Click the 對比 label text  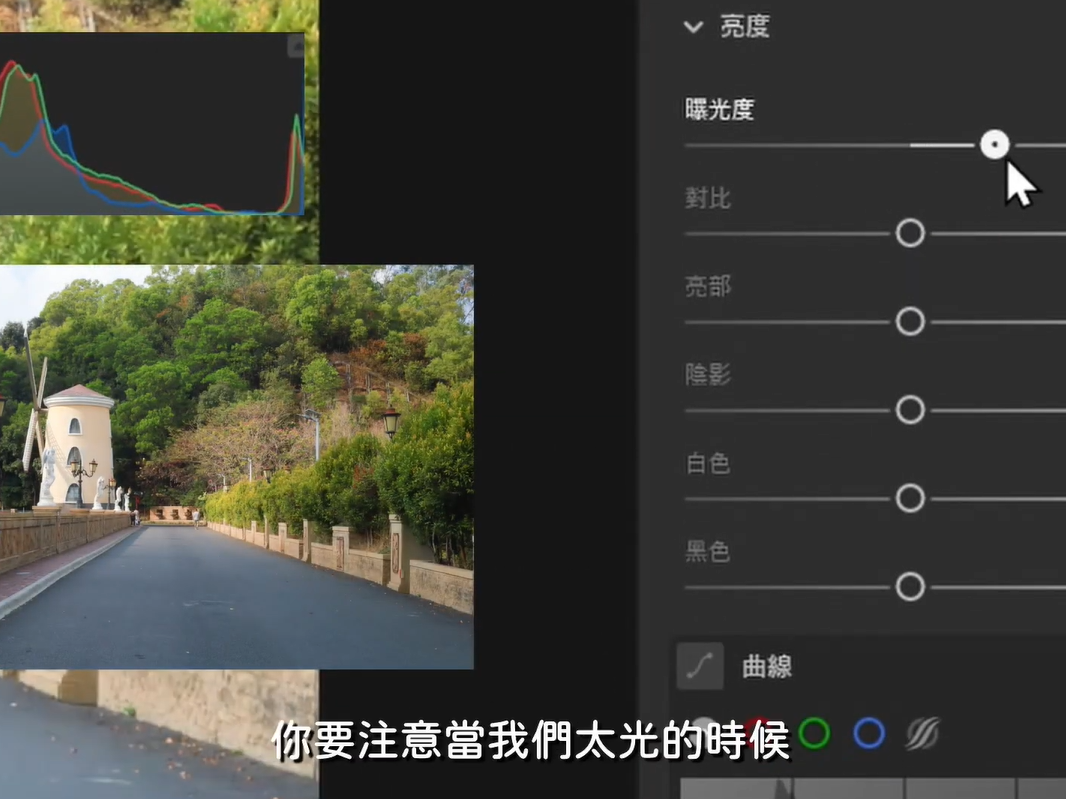tap(708, 198)
